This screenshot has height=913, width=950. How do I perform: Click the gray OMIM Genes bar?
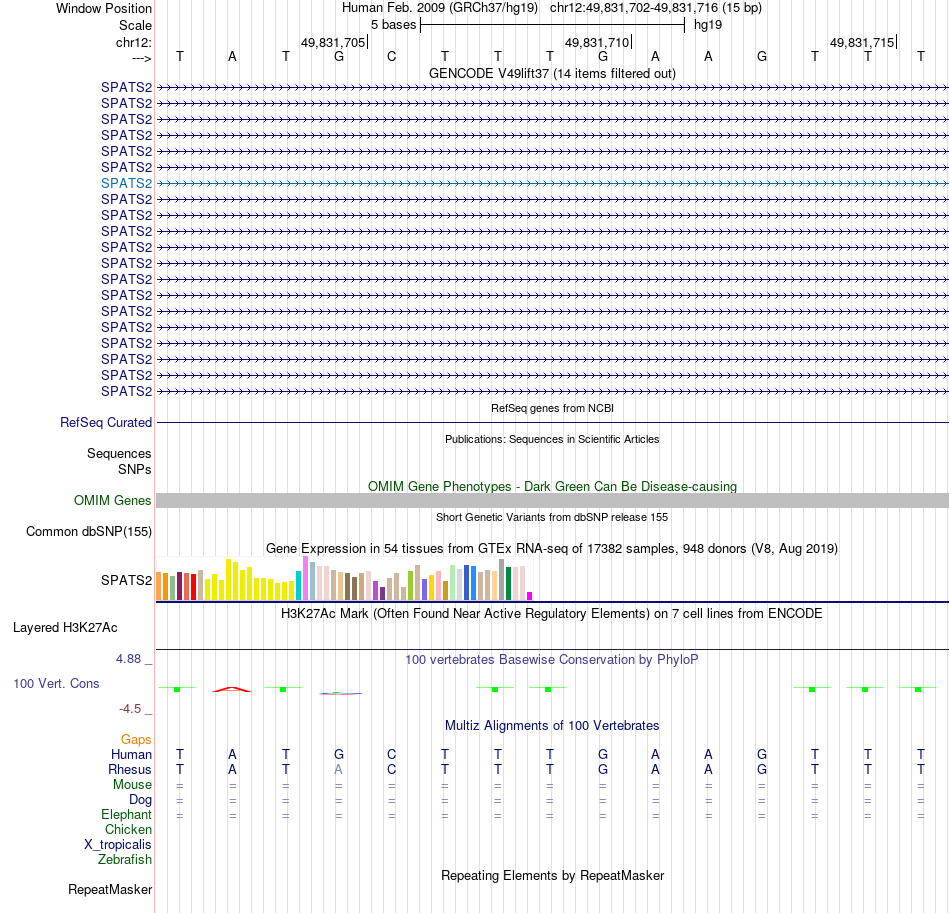pos(552,500)
